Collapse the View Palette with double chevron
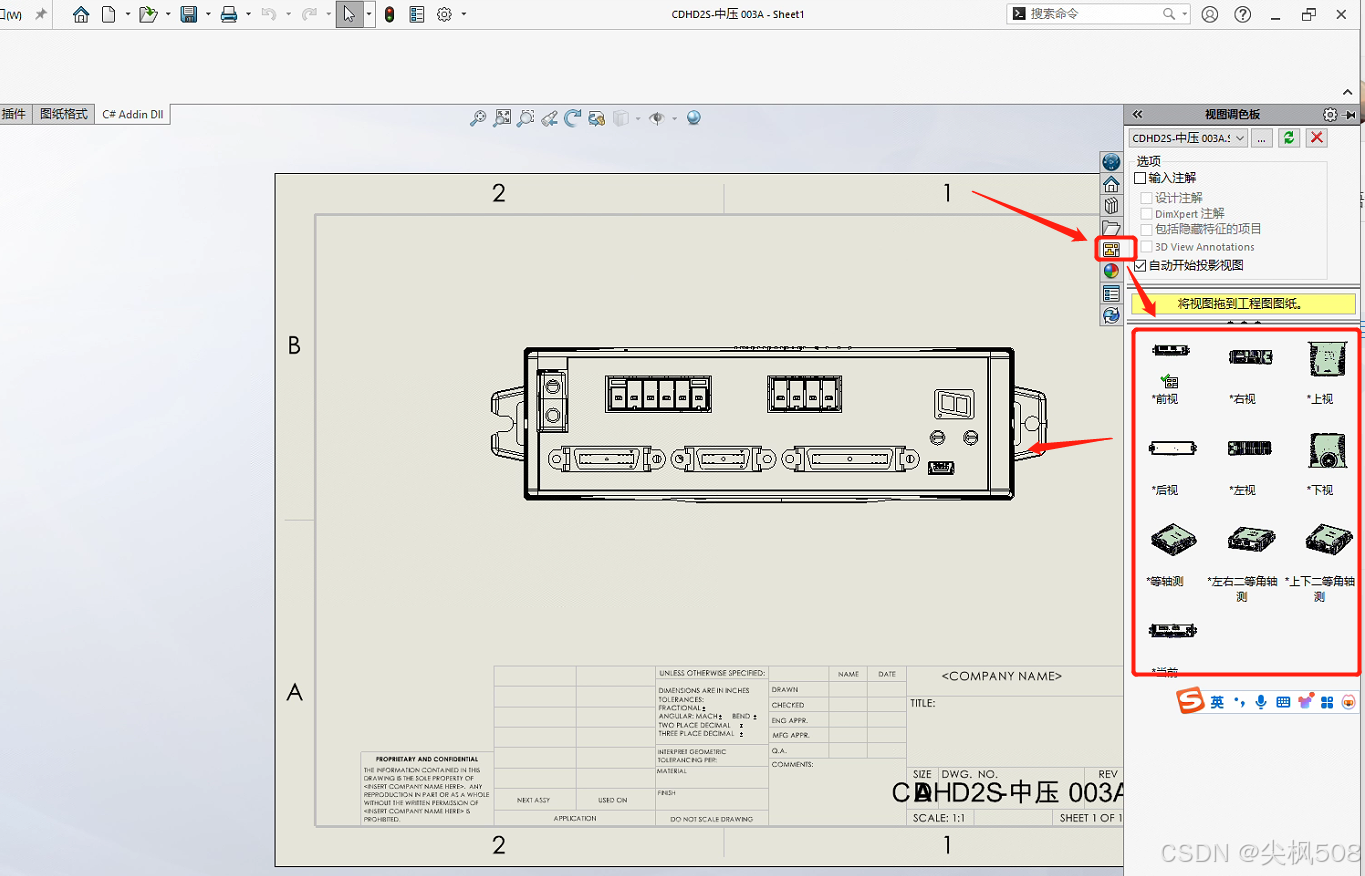 tap(1137, 115)
